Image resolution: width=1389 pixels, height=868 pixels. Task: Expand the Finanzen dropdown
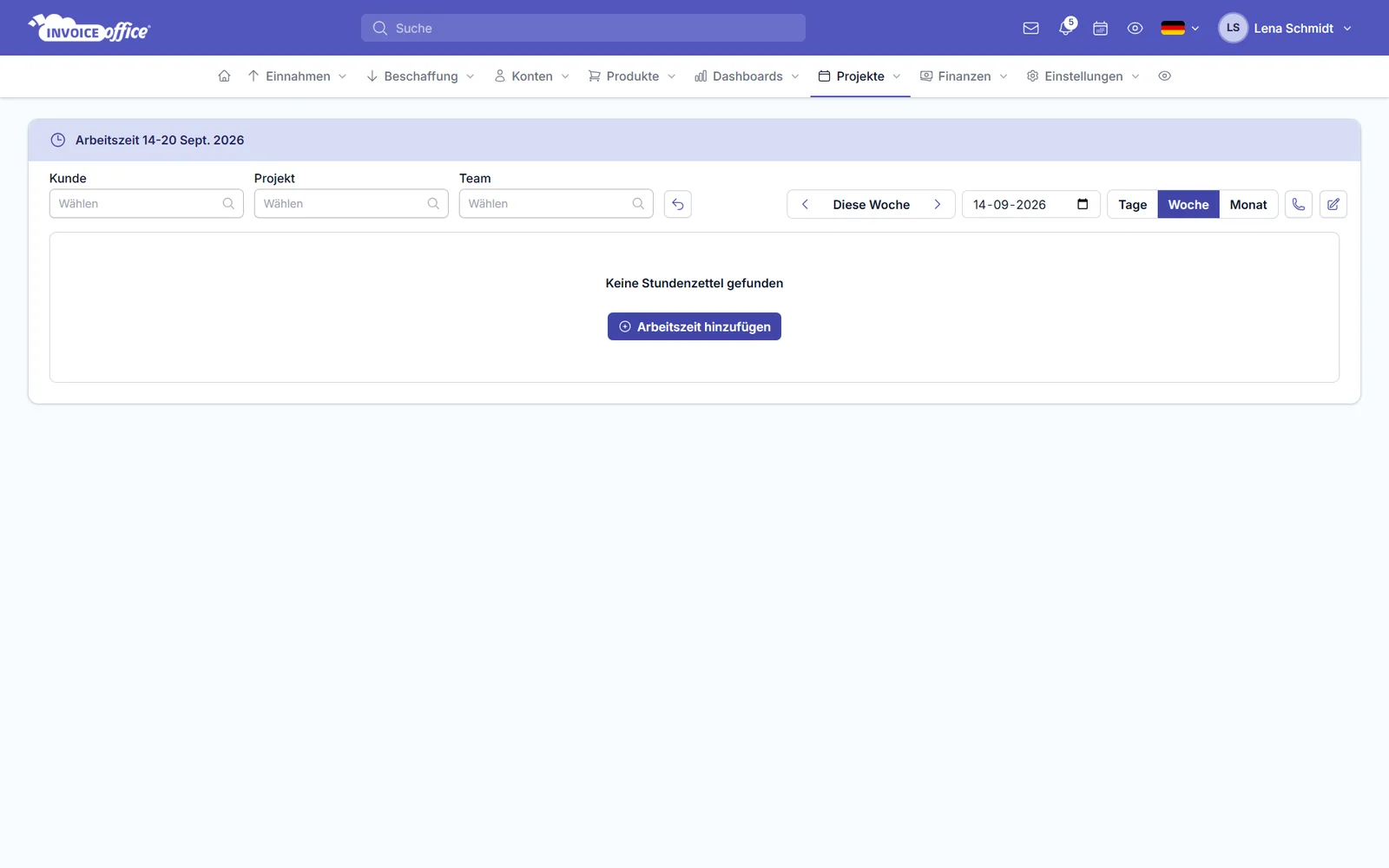[x=964, y=76]
